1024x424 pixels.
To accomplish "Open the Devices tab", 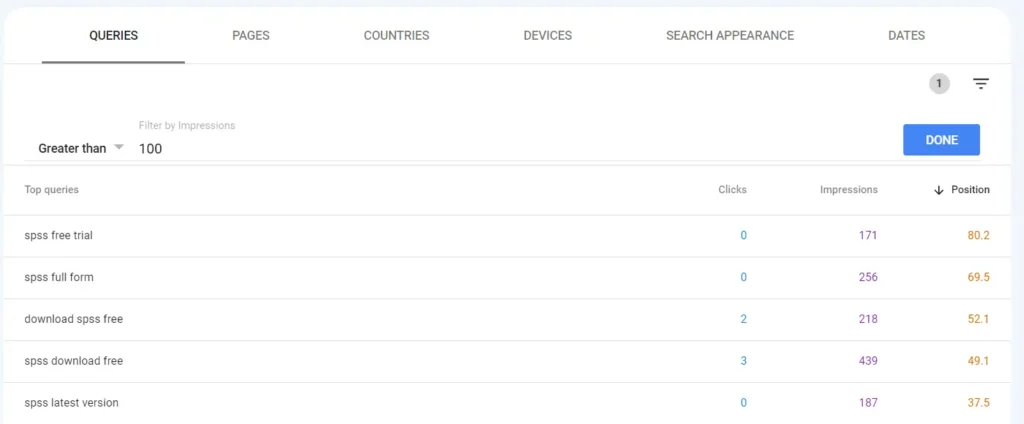I will point(547,35).
